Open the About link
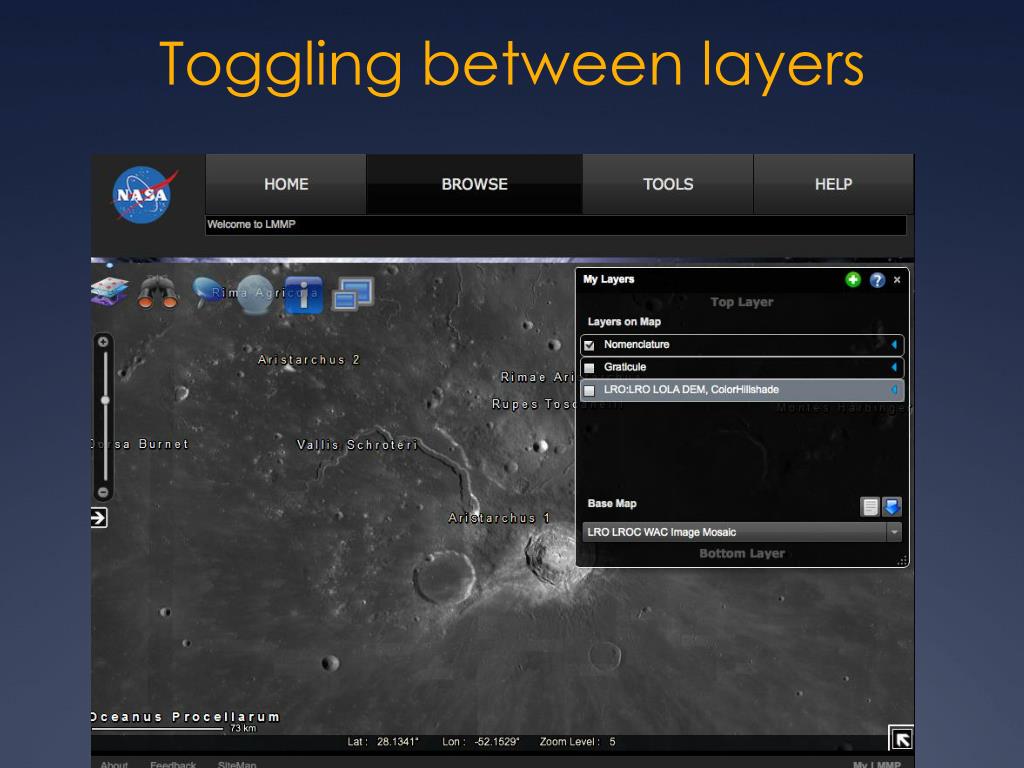 114,764
